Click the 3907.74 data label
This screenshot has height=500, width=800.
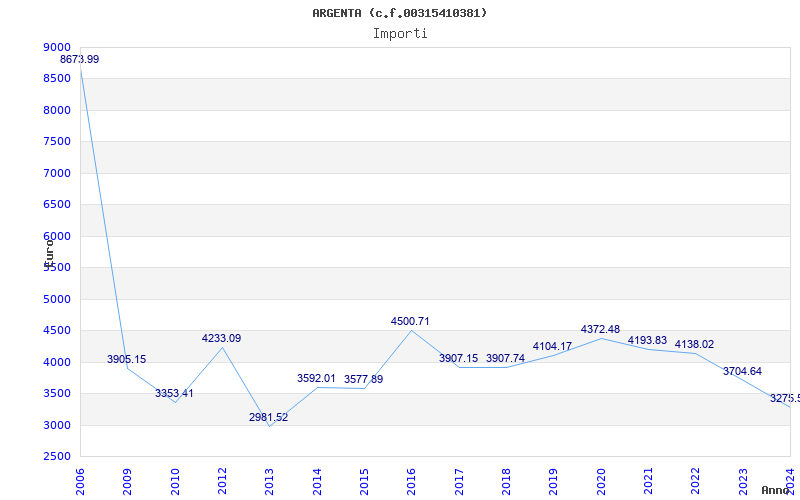pos(505,359)
